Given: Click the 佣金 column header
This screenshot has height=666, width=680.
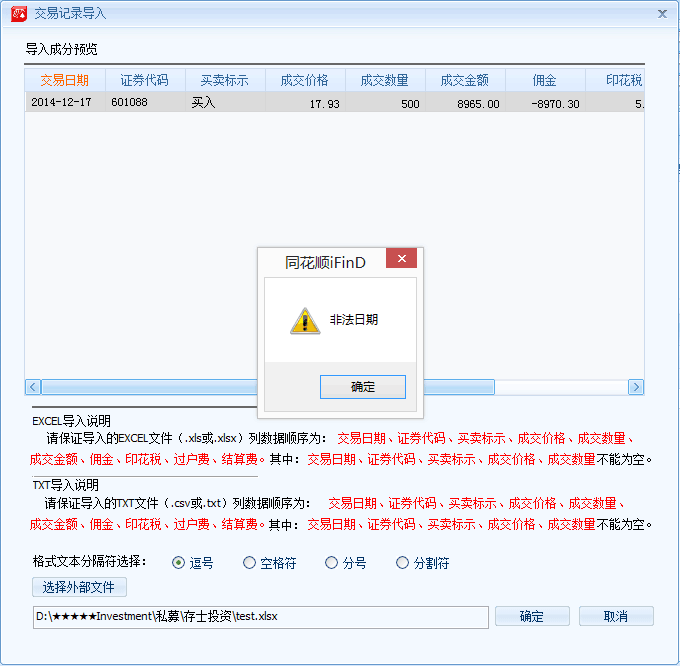Looking at the screenshot, I should pyautogui.click(x=545, y=80).
